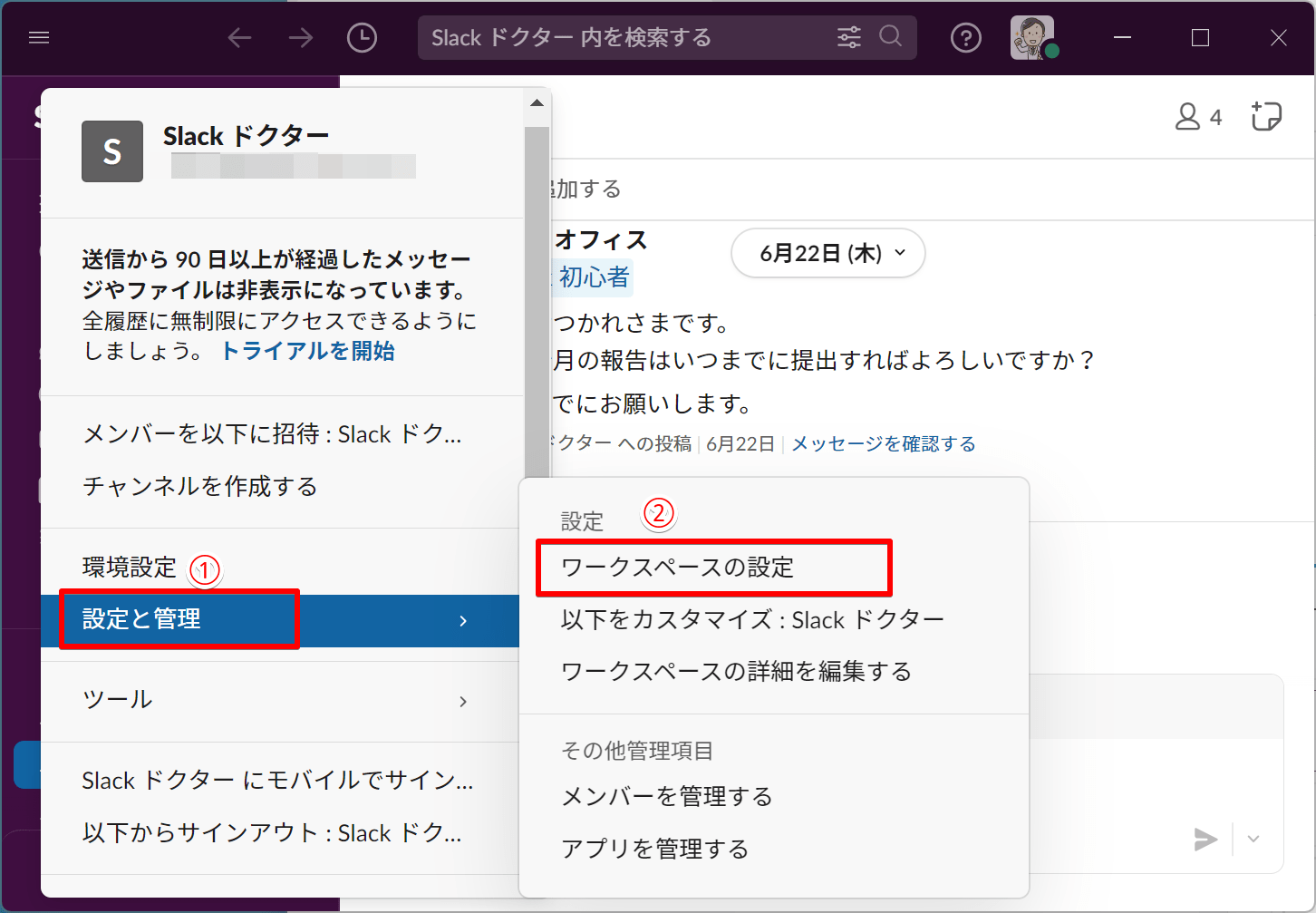Open the canvas icon in header
Viewport: 1316px width, 913px height.
click(x=1266, y=116)
